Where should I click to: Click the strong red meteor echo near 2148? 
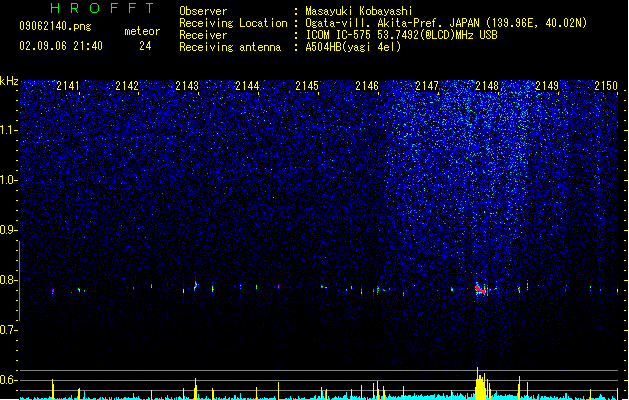pos(481,289)
